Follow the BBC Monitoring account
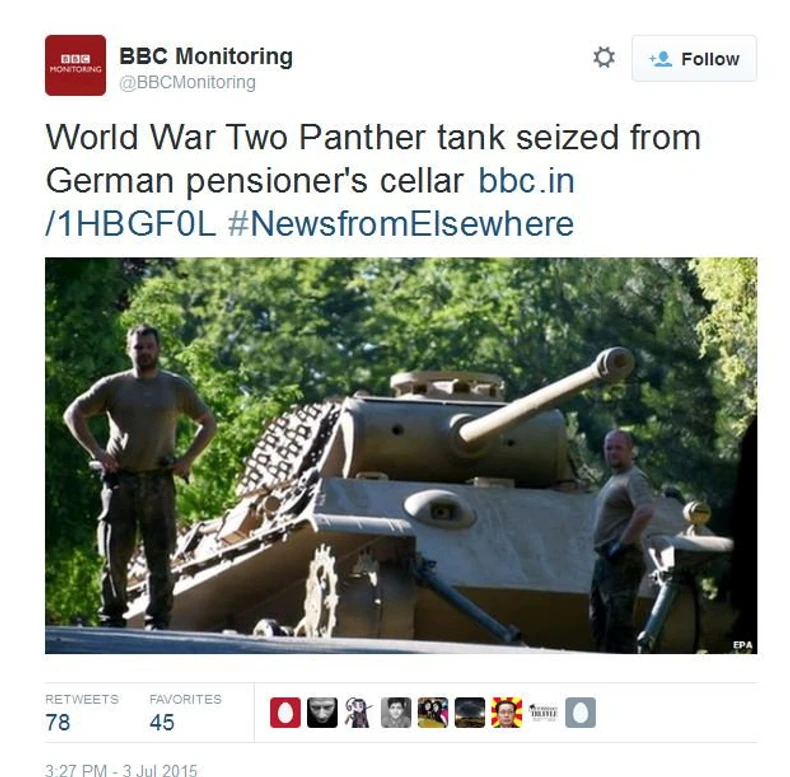This screenshot has height=777, width=790. click(x=694, y=58)
